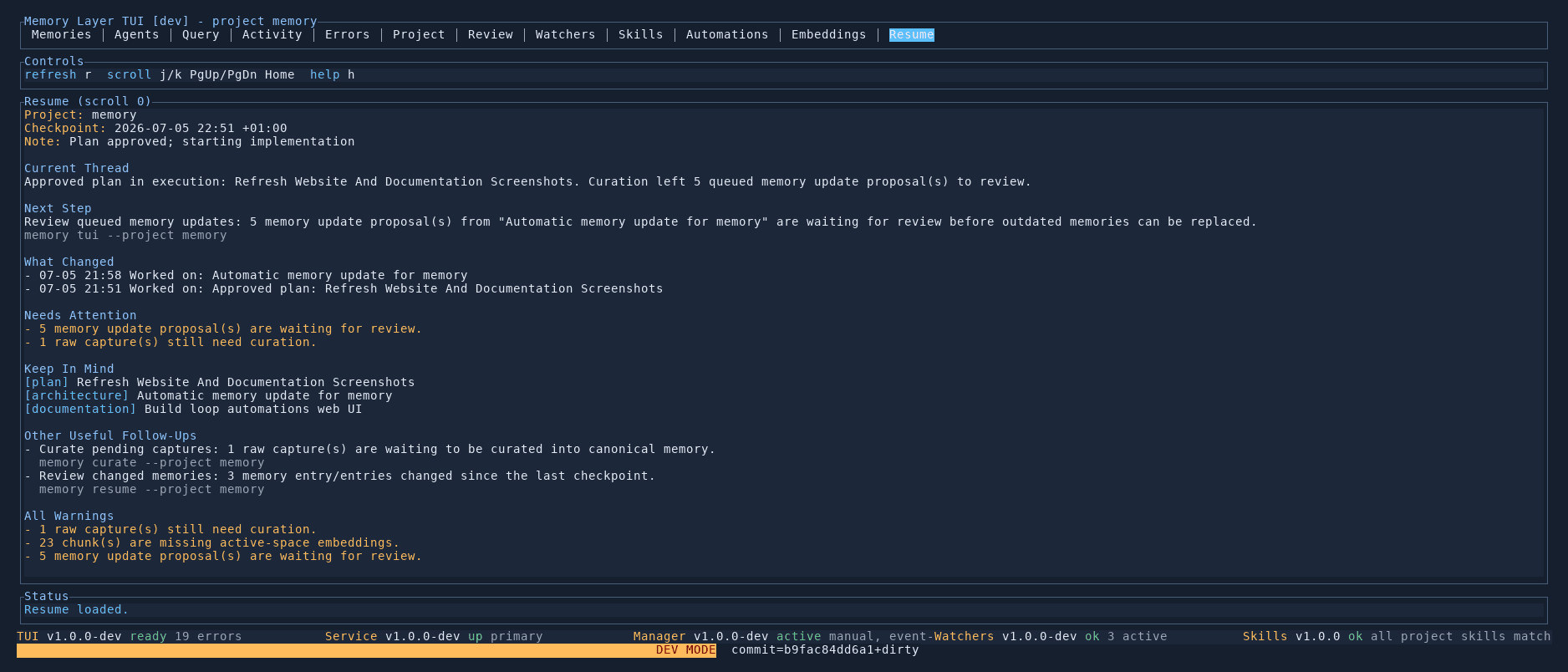Go to the Errors tab
The width and height of the screenshot is (1568, 672).
tap(347, 34)
